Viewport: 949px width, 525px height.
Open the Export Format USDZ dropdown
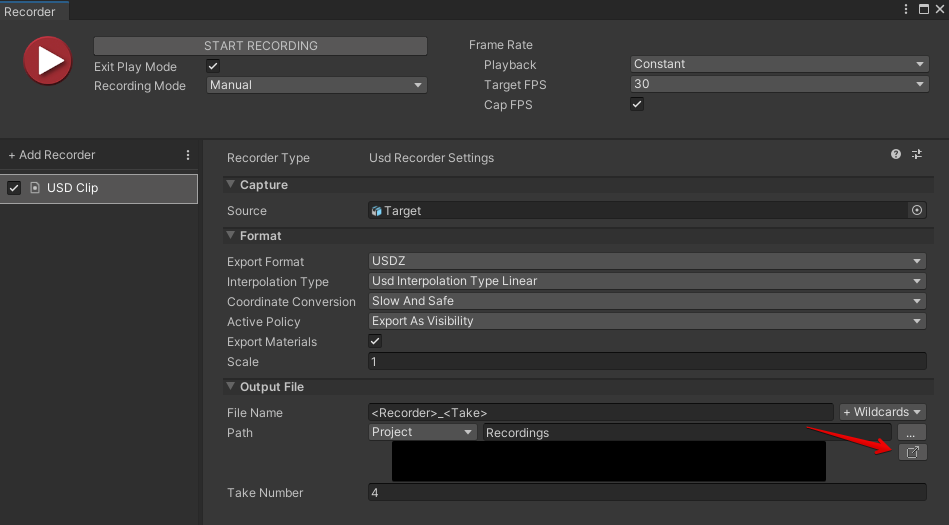pos(647,261)
